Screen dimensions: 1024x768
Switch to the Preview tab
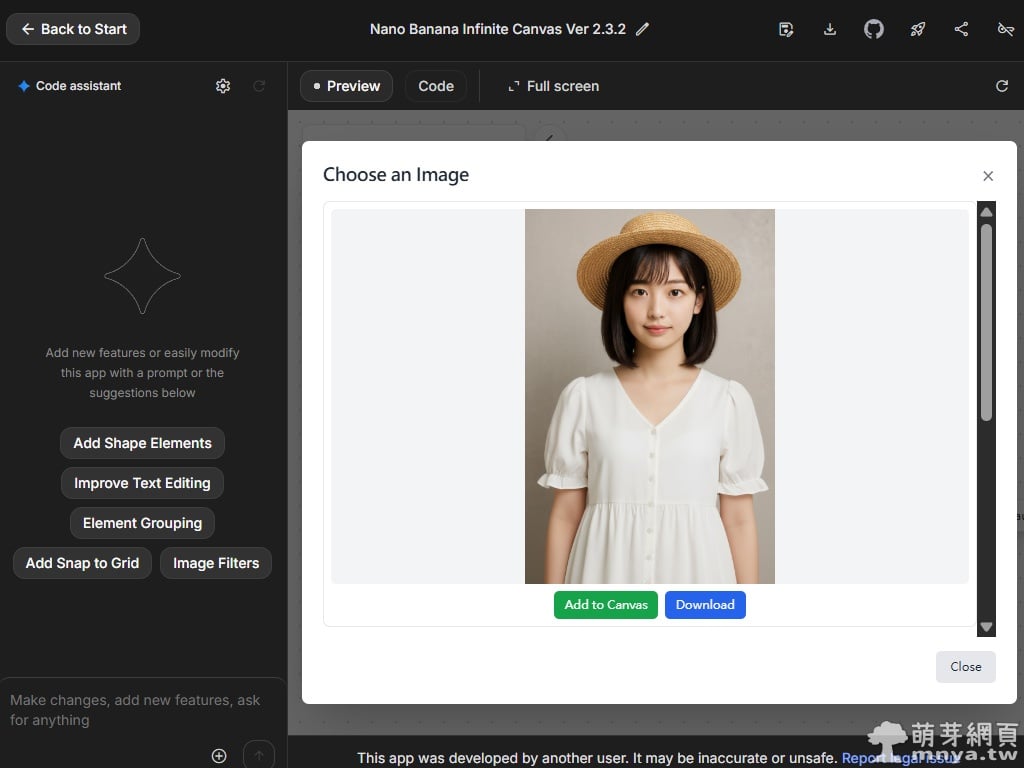[x=346, y=86]
